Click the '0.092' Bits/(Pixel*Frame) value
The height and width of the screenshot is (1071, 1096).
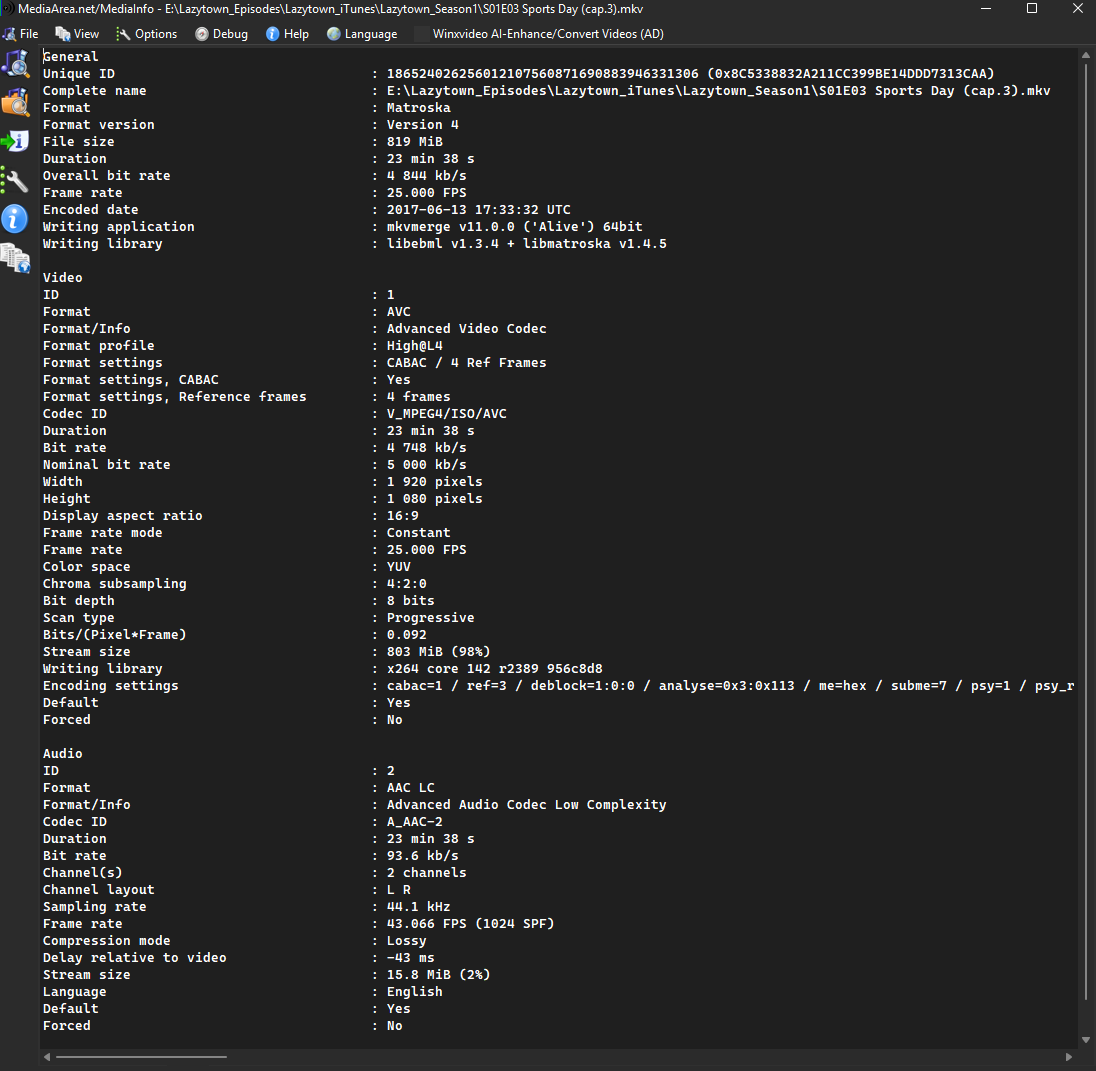(x=406, y=635)
